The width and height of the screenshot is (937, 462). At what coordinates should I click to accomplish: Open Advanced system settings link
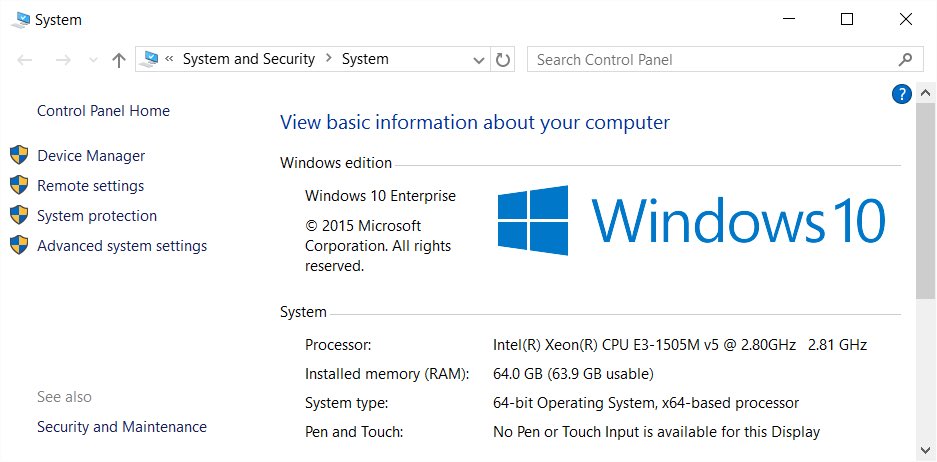click(122, 246)
